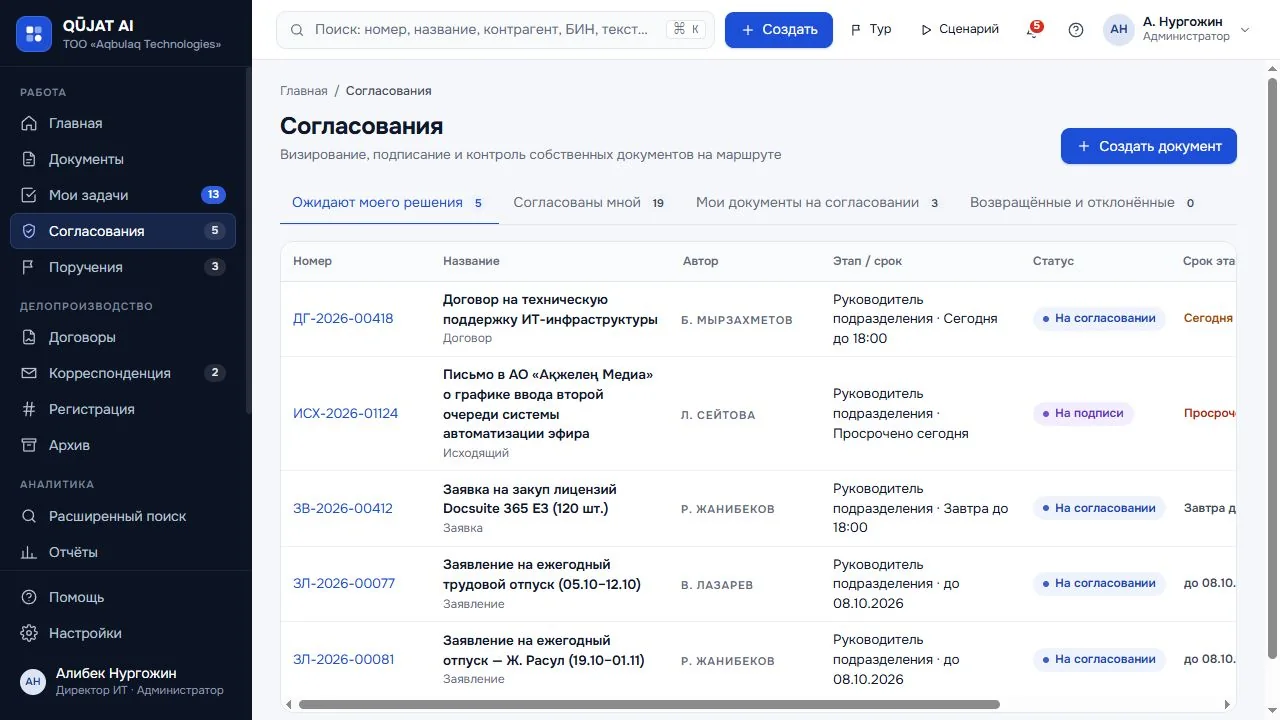
Task: Open Отчёты in the sidebar
Action: point(123,552)
